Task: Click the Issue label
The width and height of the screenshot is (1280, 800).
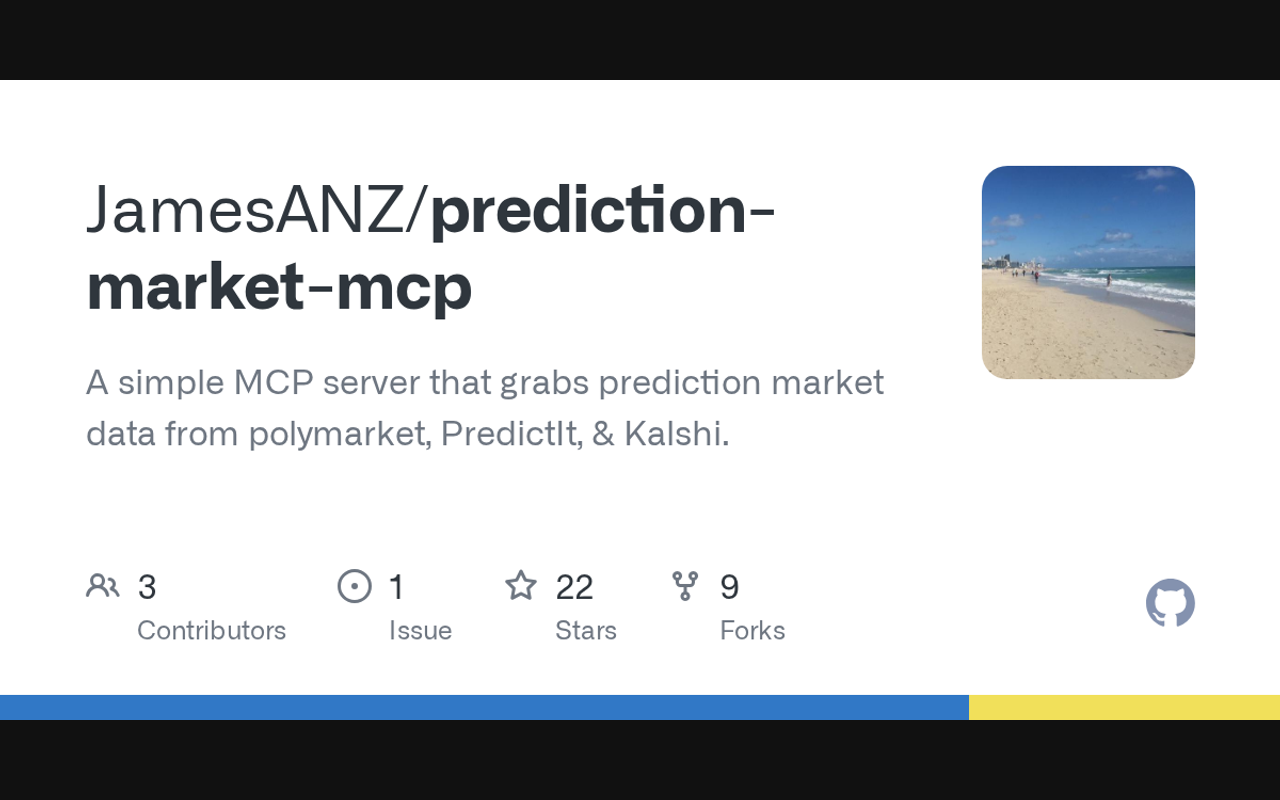Action: 420,631
